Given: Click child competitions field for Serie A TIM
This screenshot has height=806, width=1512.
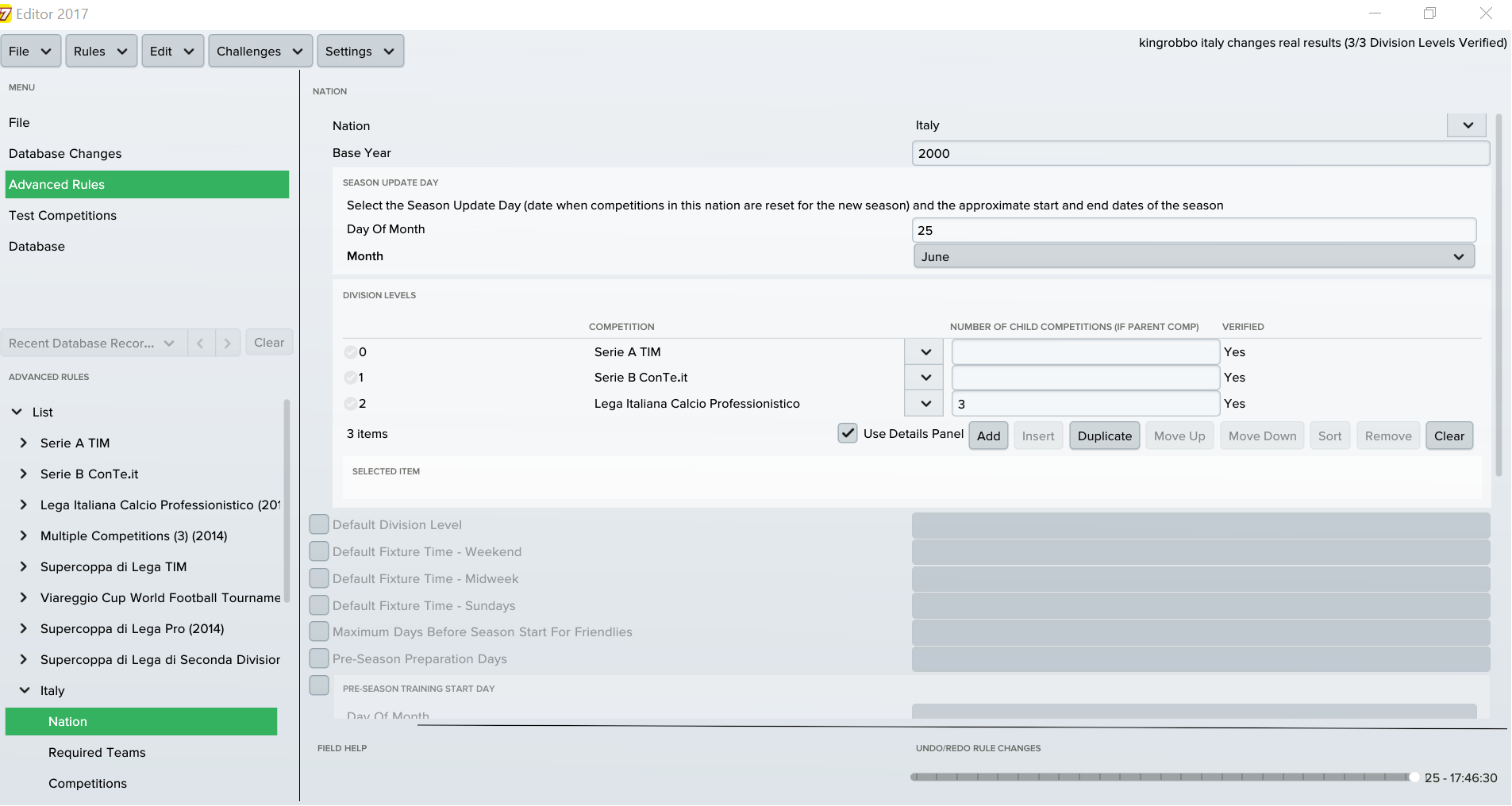Looking at the screenshot, I should click(x=1085, y=352).
